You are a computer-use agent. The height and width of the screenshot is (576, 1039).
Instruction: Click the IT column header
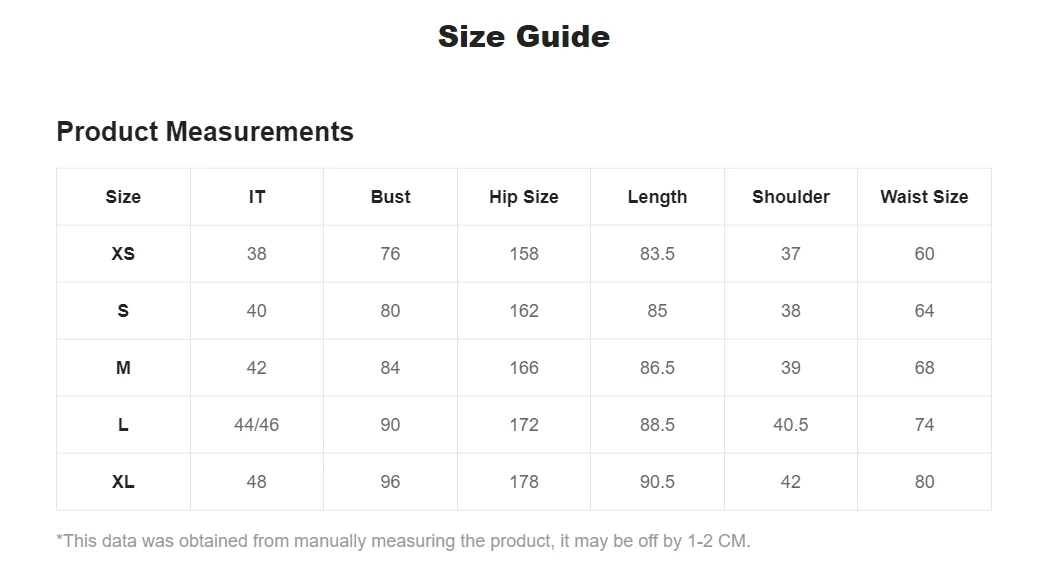point(257,197)
